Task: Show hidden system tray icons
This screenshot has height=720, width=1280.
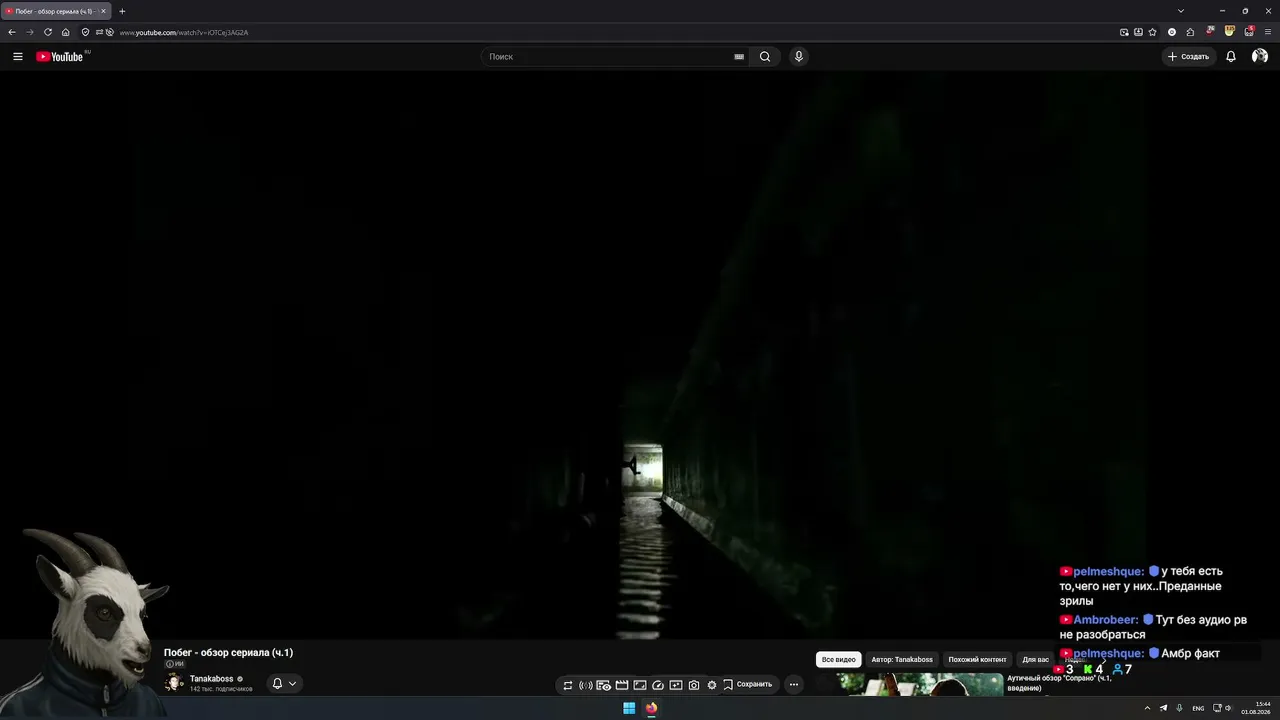Action: [1147, 708]
